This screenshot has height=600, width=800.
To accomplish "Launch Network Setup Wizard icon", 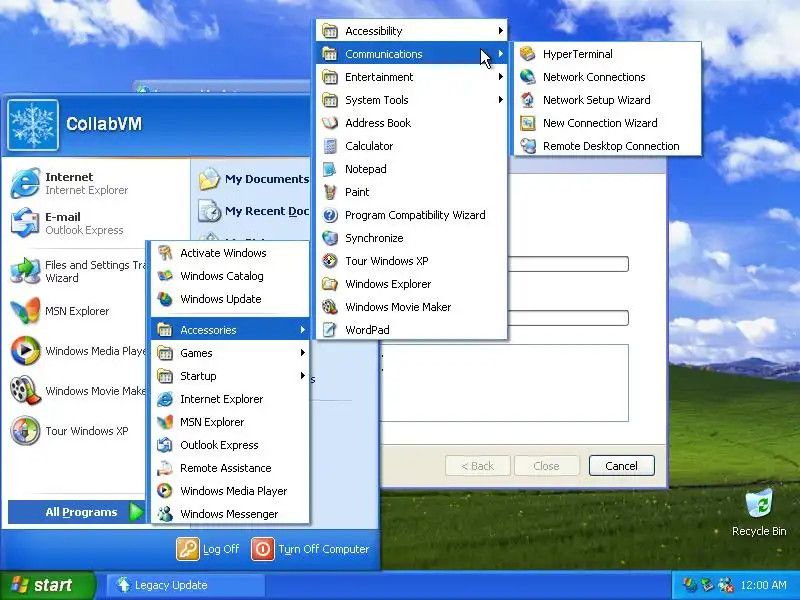I will tap(528, 100).
